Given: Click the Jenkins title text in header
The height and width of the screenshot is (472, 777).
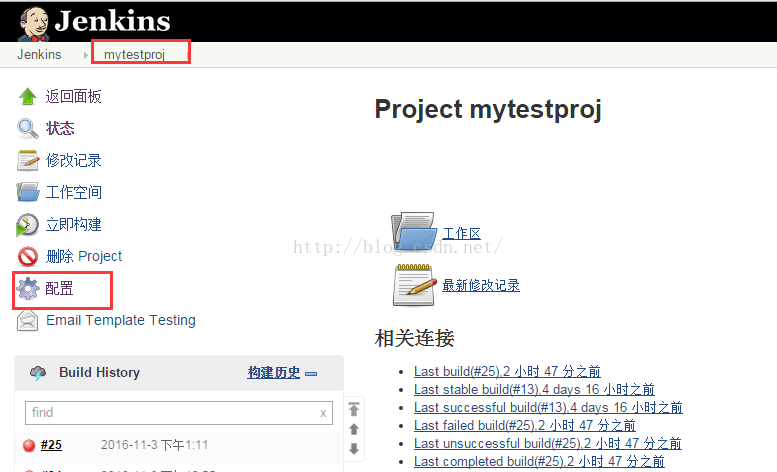Looking at the screenshot, I should (112, 21).
